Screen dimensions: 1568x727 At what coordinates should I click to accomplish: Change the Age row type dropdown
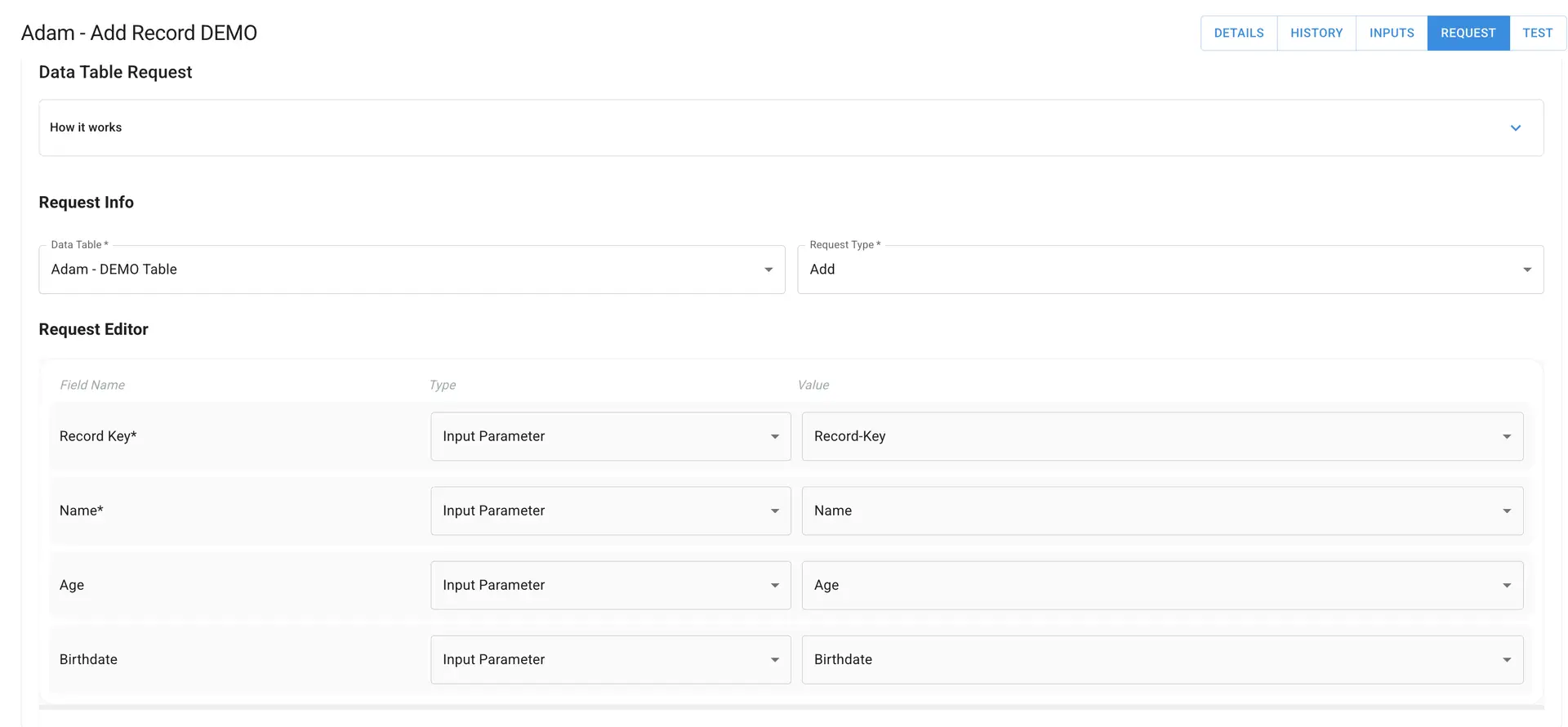611,586
